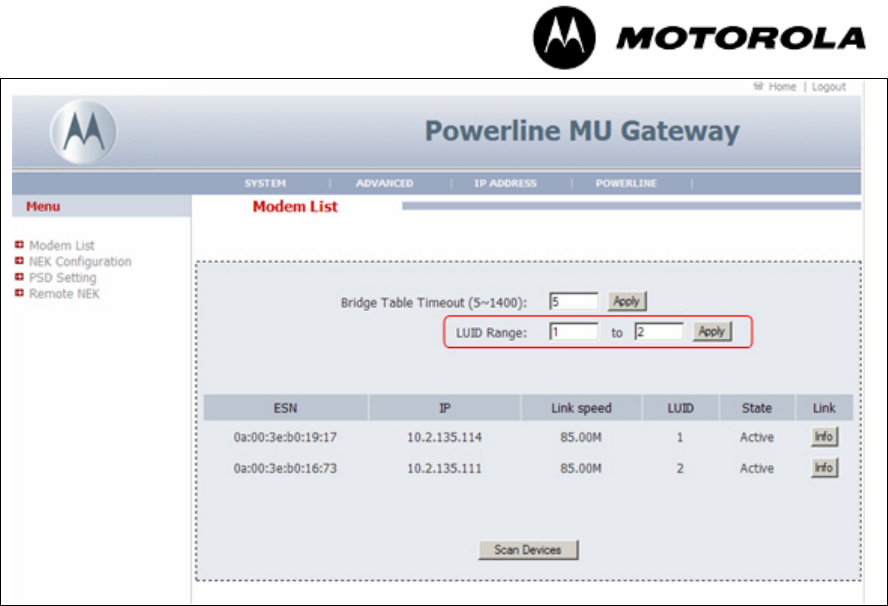Open the IP ADDRESS menu tab

(505, 183)
